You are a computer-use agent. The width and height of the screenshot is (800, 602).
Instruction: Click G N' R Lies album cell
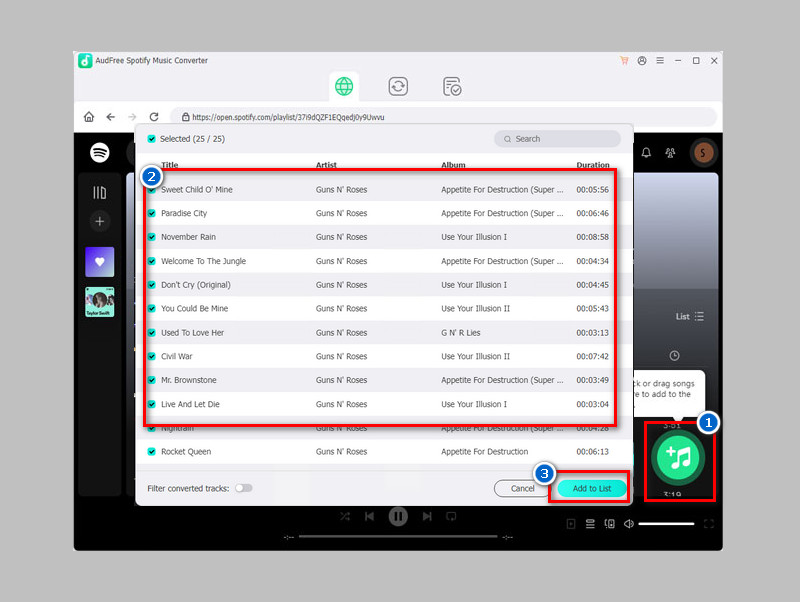pyautogui.click(x=461, y=333)
